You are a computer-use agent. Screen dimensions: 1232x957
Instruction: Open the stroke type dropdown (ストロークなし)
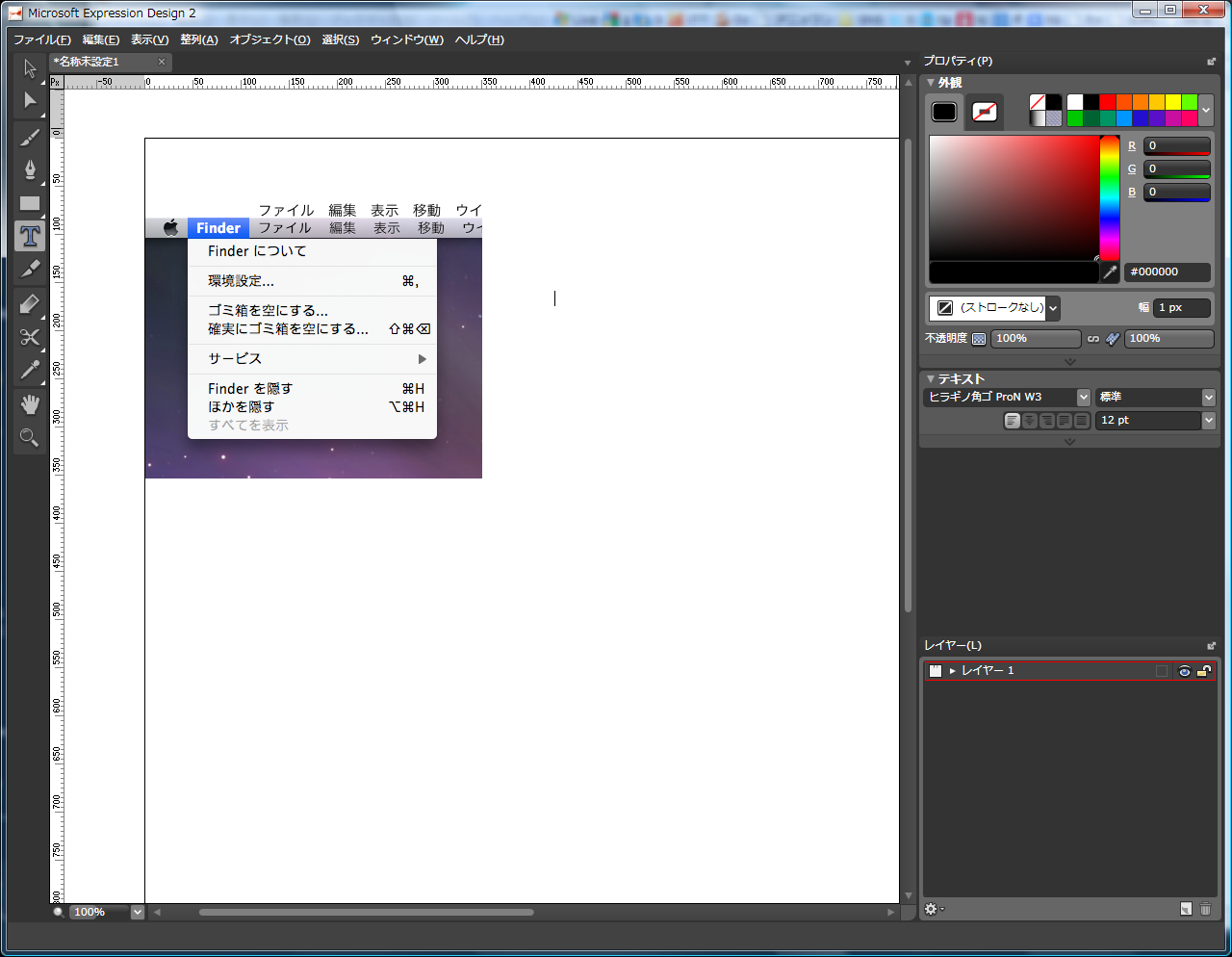1053,308
